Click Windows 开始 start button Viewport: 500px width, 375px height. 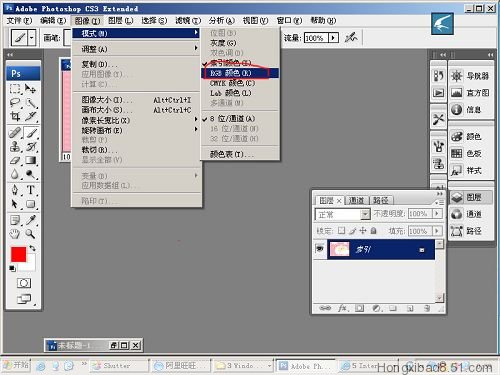(16, 365)
